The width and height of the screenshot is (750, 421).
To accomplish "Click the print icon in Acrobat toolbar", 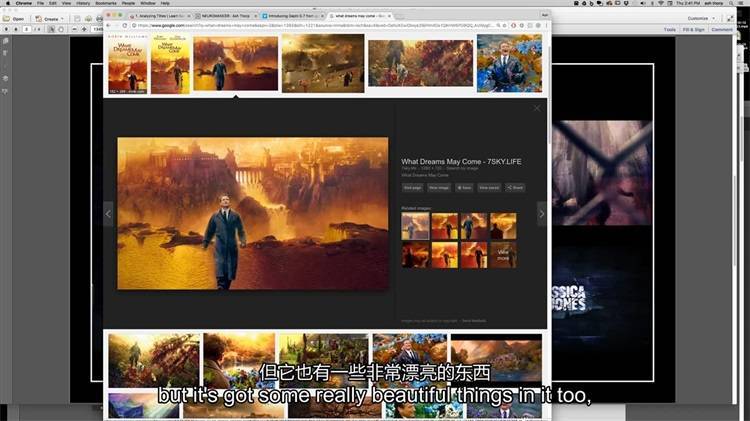I will [99, 19].
